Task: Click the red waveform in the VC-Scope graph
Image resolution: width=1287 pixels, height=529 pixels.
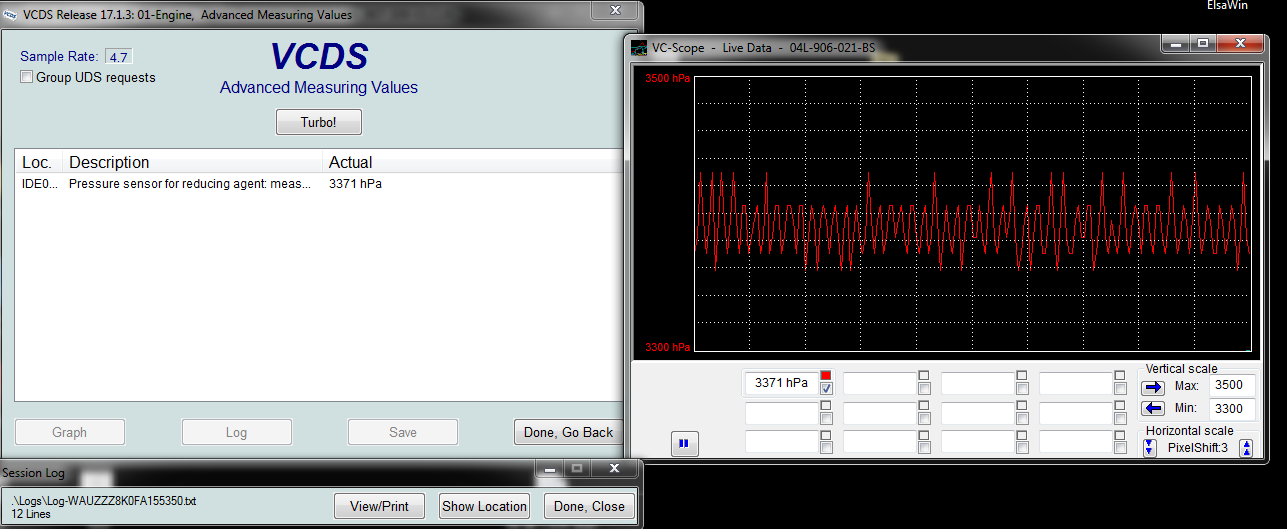Action: (x=973, y=222)
